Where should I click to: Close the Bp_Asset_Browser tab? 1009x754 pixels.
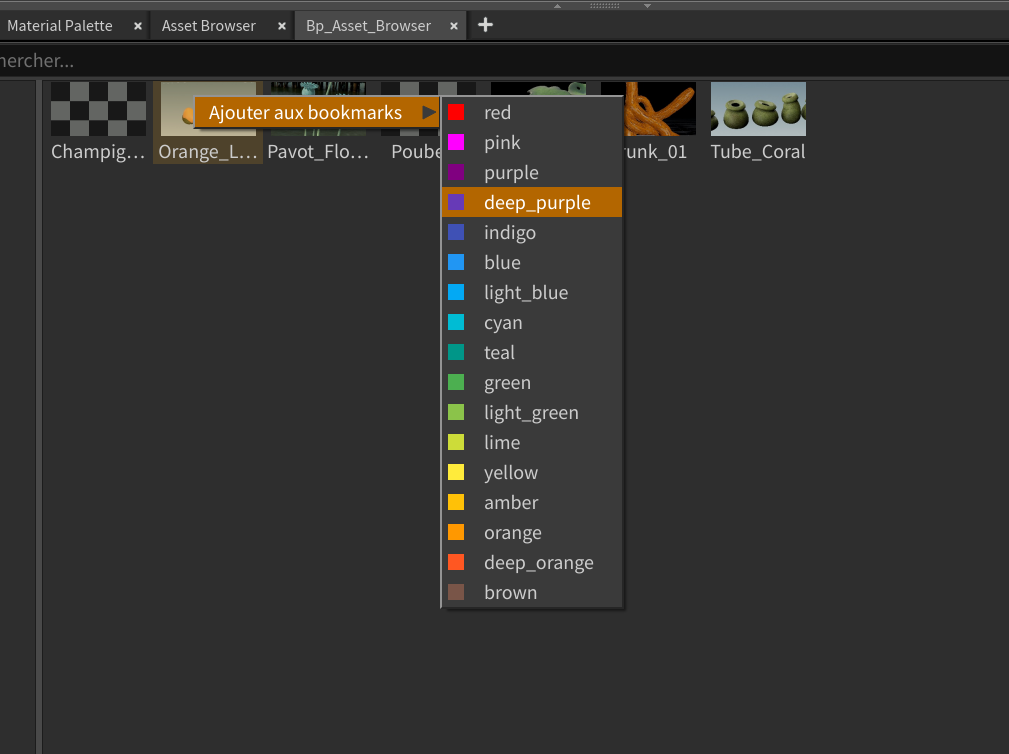pos(455,26)
